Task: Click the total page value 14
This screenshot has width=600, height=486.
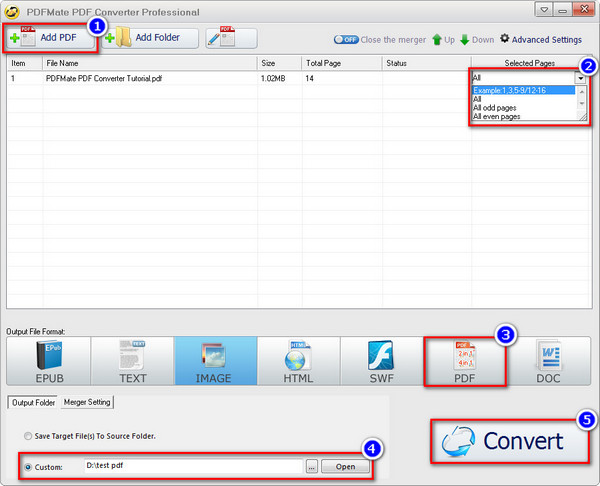Action: click(310, 78)
